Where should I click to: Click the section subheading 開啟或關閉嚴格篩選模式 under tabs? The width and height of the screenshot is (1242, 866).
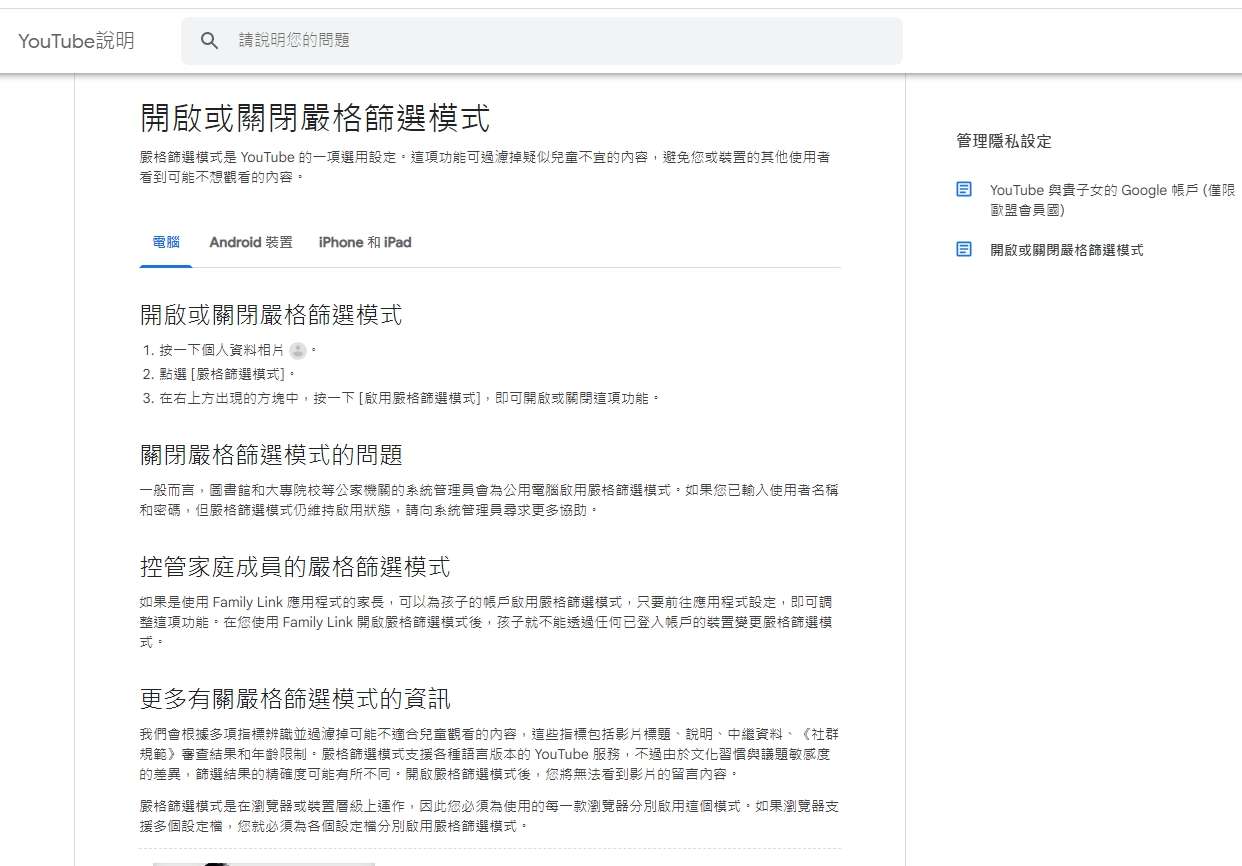271,315
